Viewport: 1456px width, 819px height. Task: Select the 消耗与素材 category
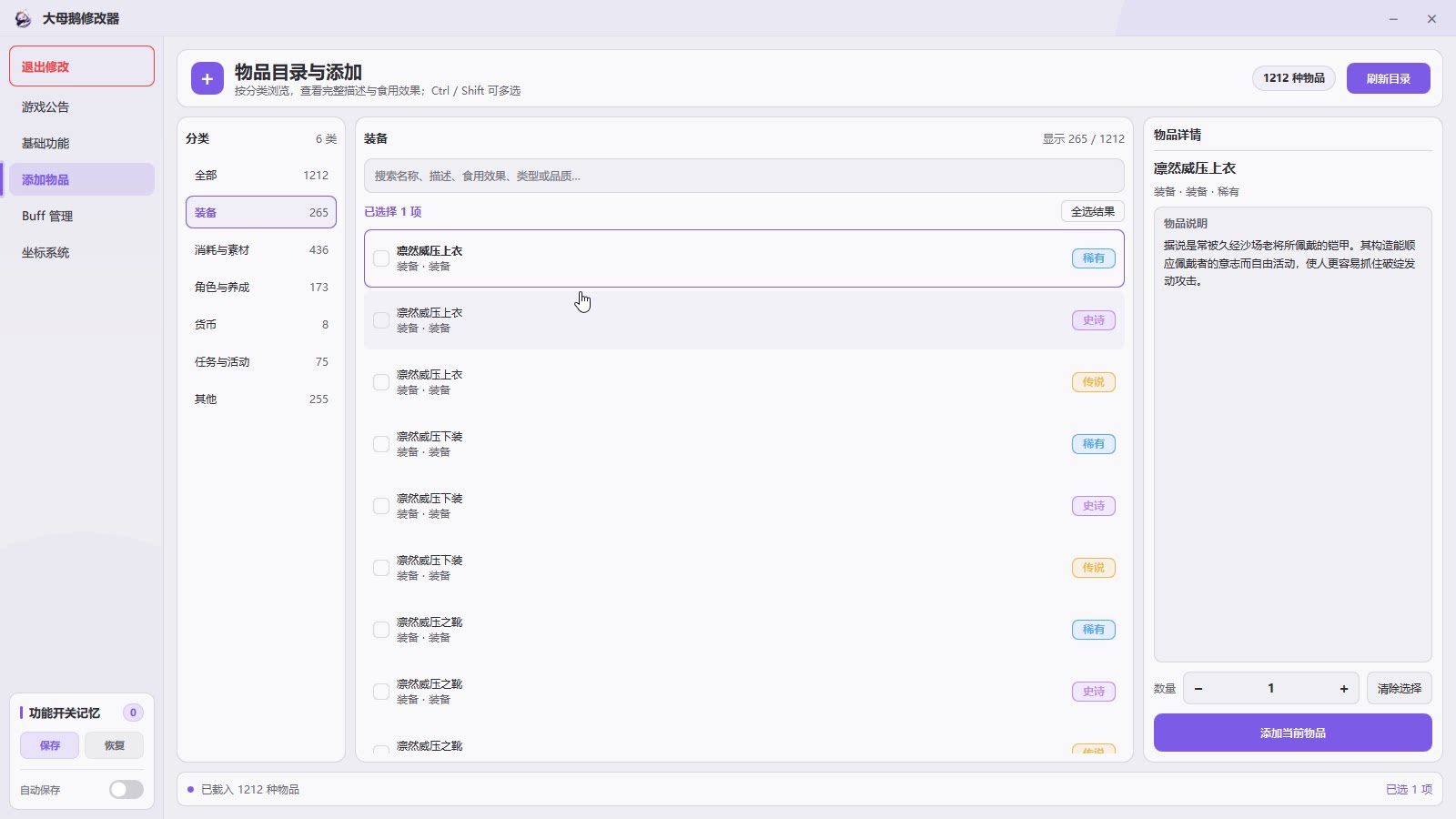[261, 249]
